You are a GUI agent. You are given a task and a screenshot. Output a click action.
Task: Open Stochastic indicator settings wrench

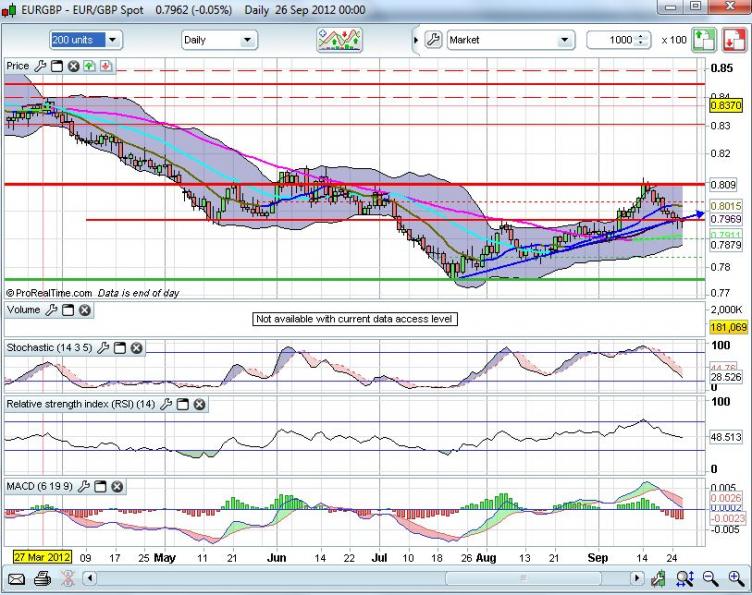(103, 348)
